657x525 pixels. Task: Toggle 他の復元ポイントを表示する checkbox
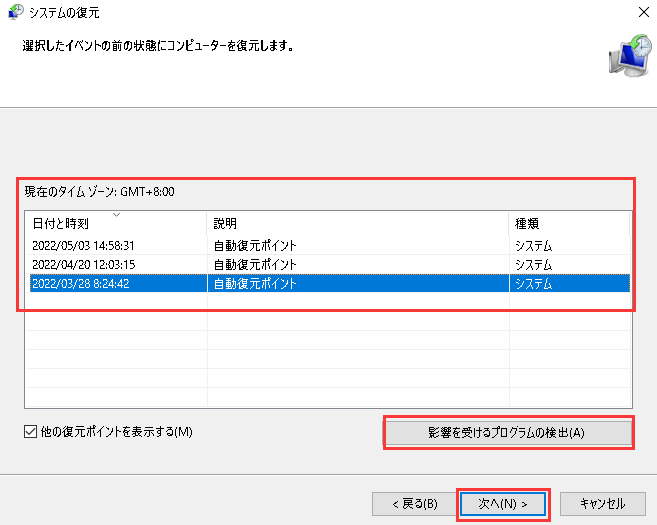coord(30,432)
